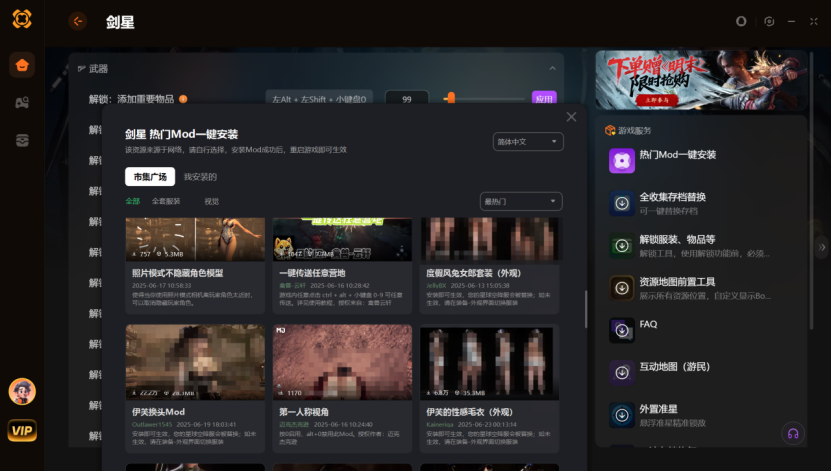
Task: Open the home icon in left sidebar
Action: click(x=22, y=66)
